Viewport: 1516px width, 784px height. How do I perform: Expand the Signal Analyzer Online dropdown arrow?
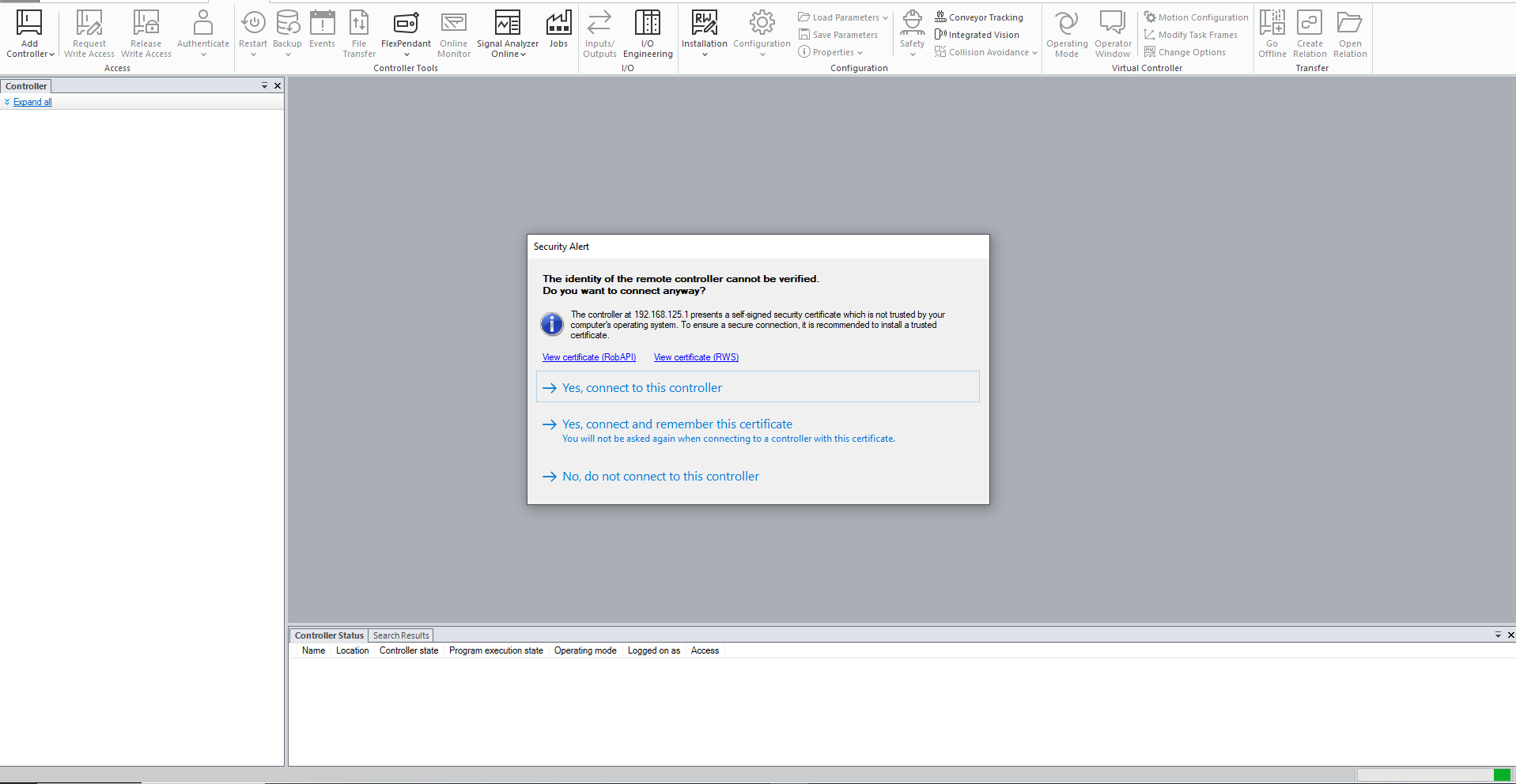[524, 55]
